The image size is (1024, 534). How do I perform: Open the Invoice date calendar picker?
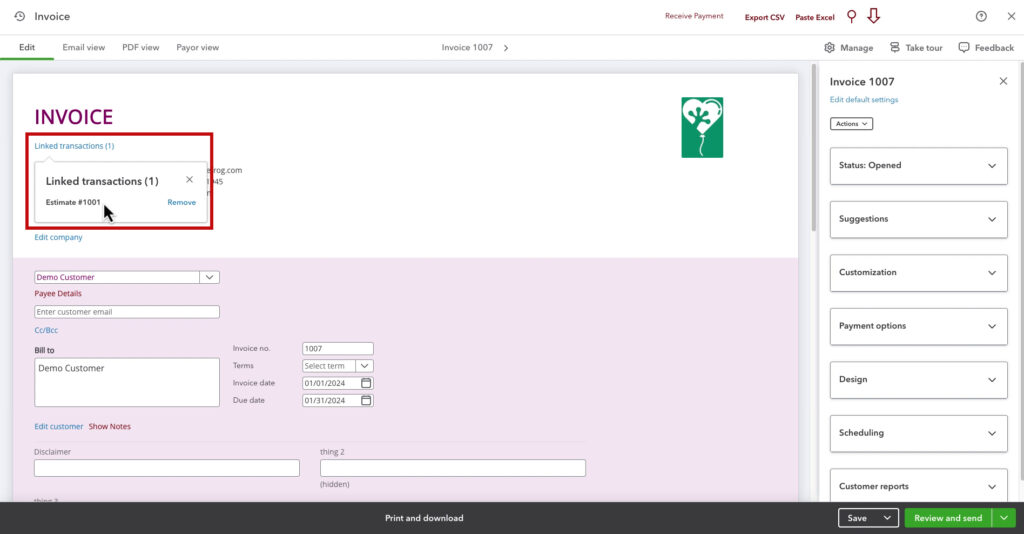click(366, 383)
